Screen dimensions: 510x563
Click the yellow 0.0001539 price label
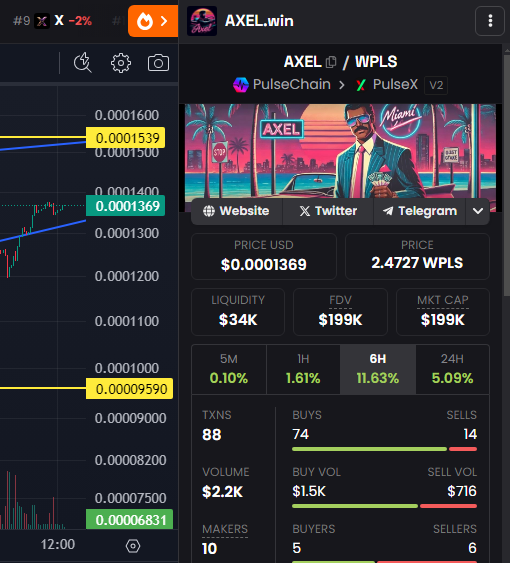point(125,138)
